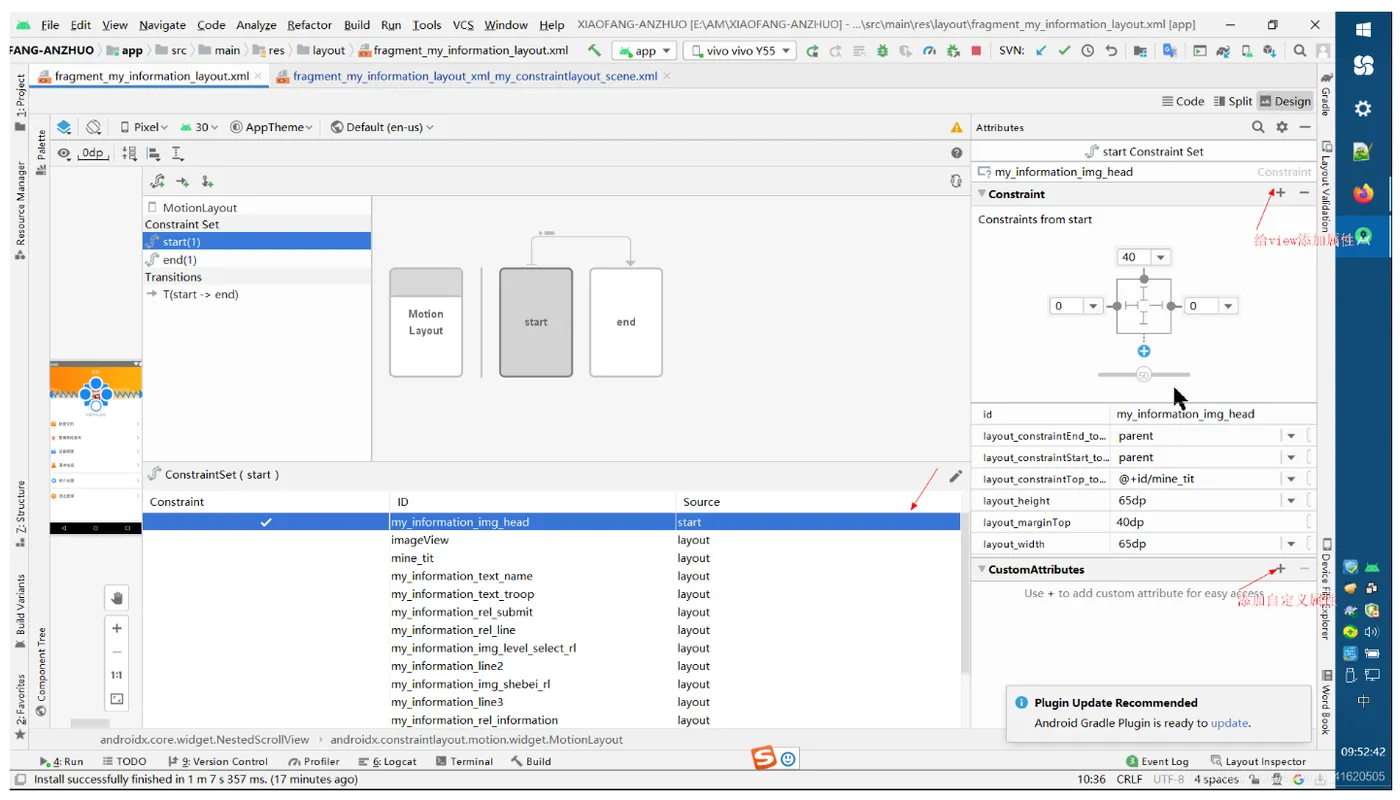
Task: Select T(start -> end) transition
Action: 256,294
